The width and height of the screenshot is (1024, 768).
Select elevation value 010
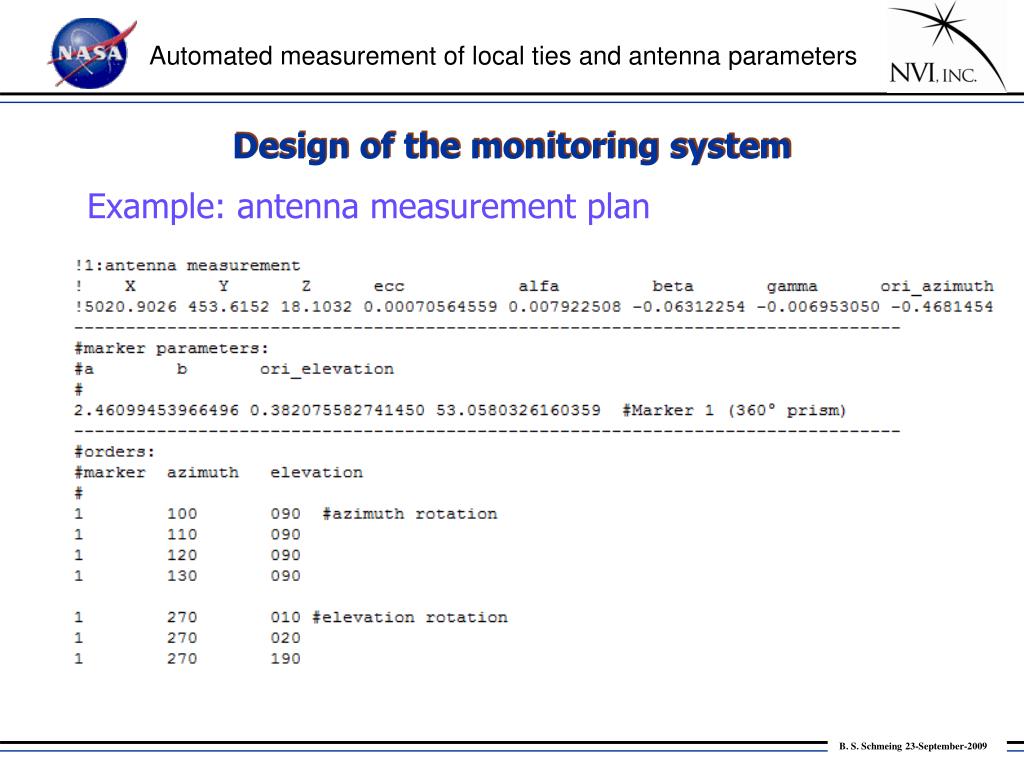click(285, 618)
